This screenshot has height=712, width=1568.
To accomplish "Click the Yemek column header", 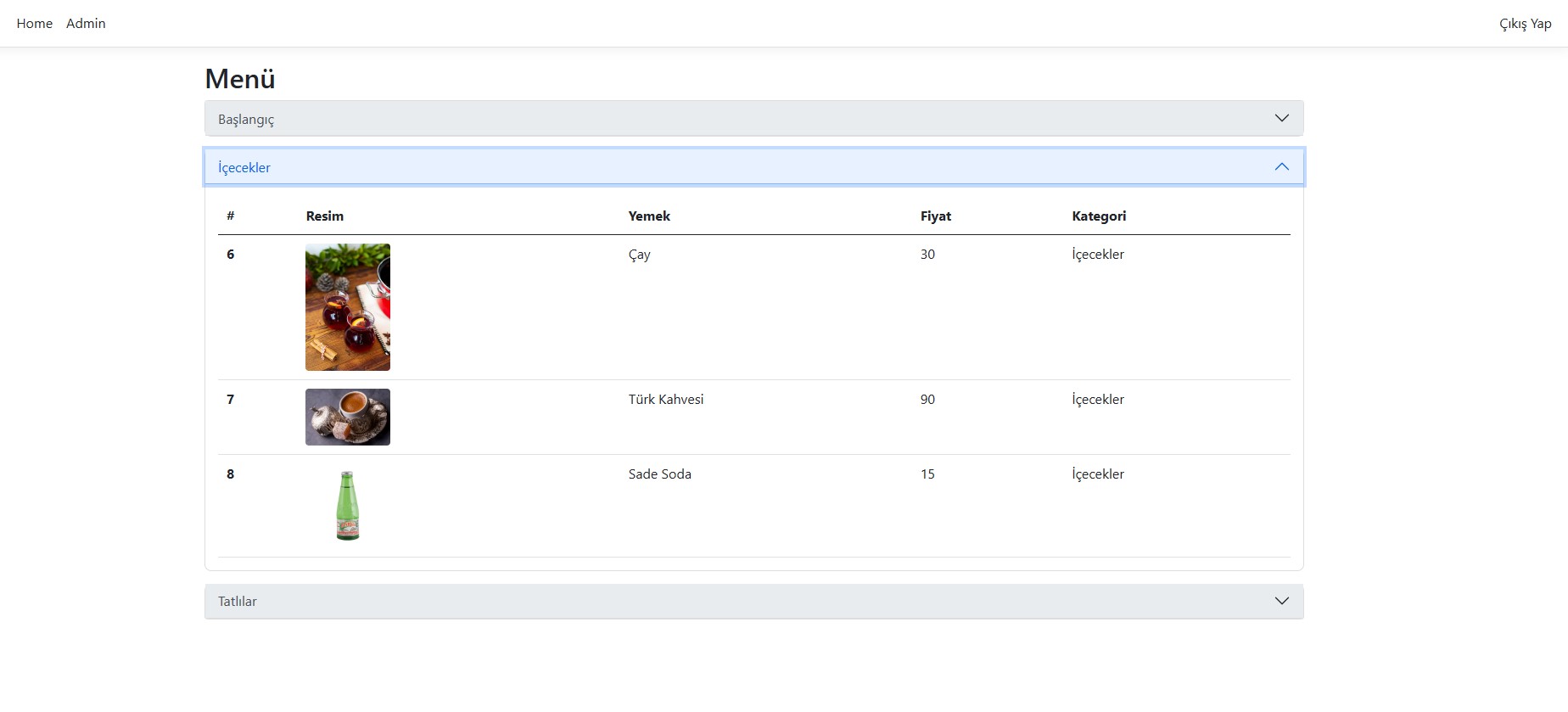I will [x=649, y=216].
